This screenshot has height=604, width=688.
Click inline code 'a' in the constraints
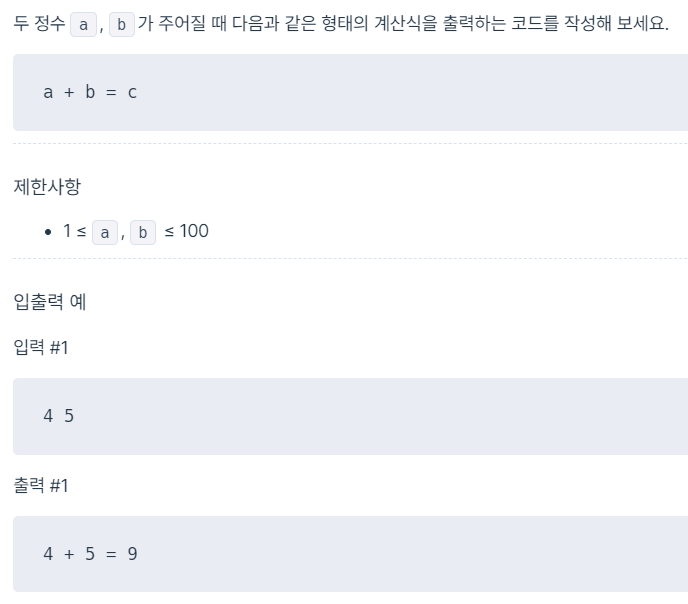[x=105, y=232]
